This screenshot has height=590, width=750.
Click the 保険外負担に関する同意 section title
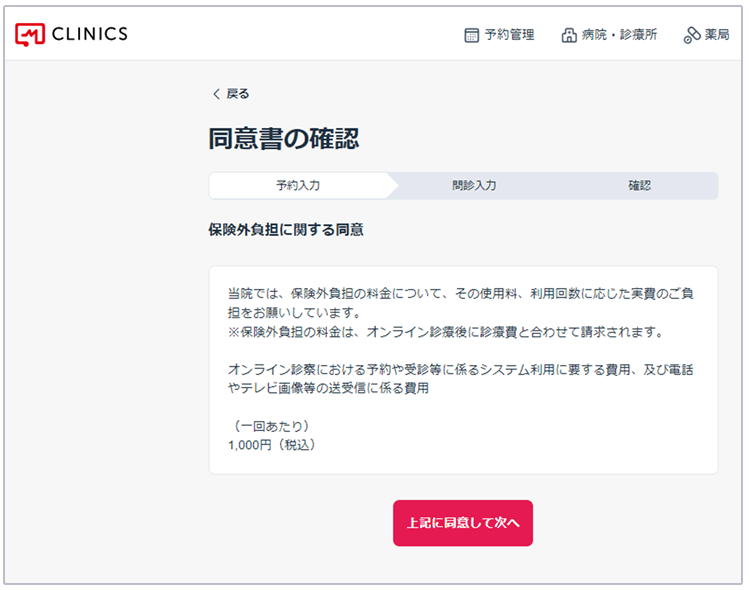(286, 230)
